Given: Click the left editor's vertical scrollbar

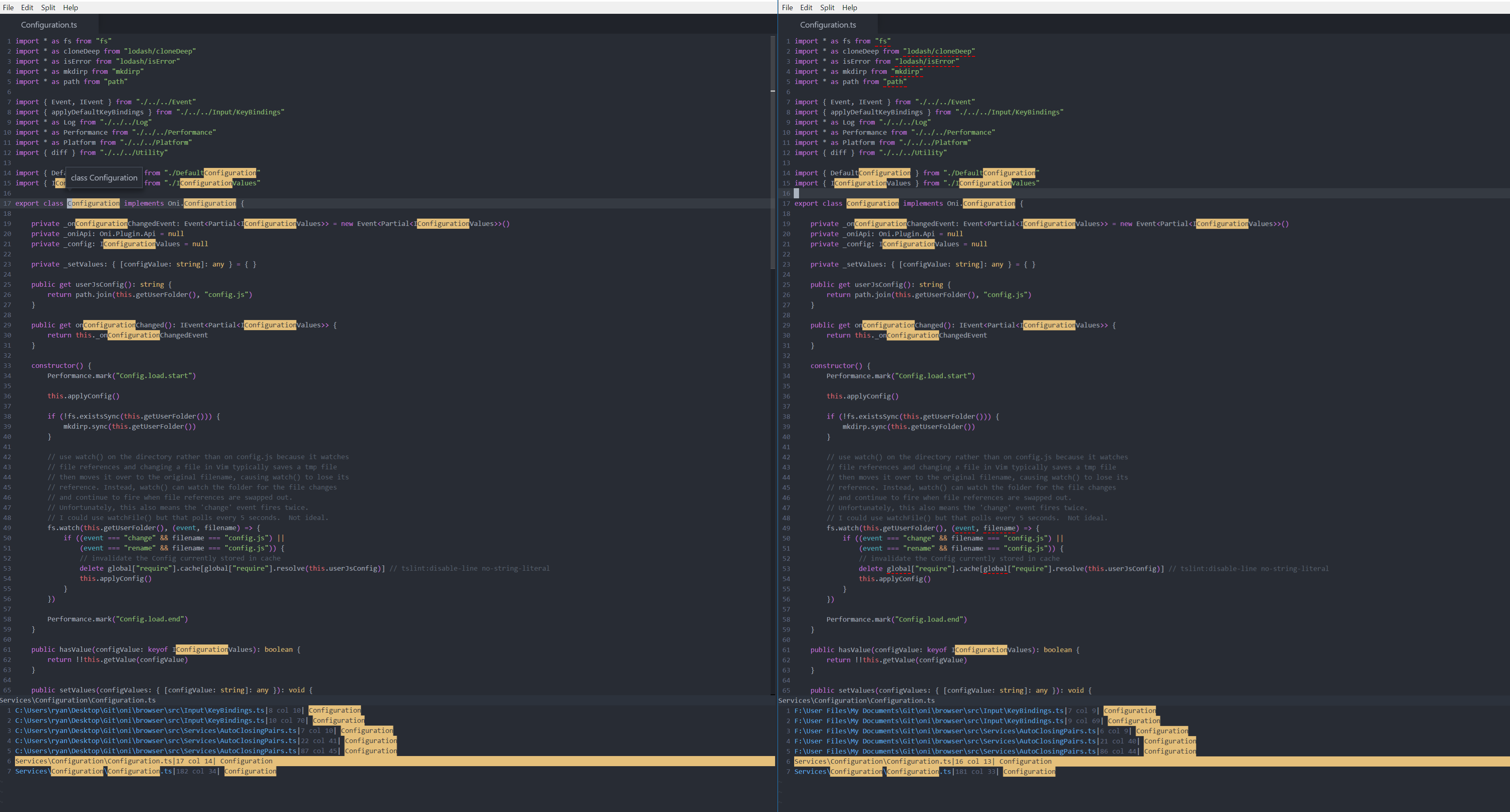Looking at the screenshot, I should 773,153.
